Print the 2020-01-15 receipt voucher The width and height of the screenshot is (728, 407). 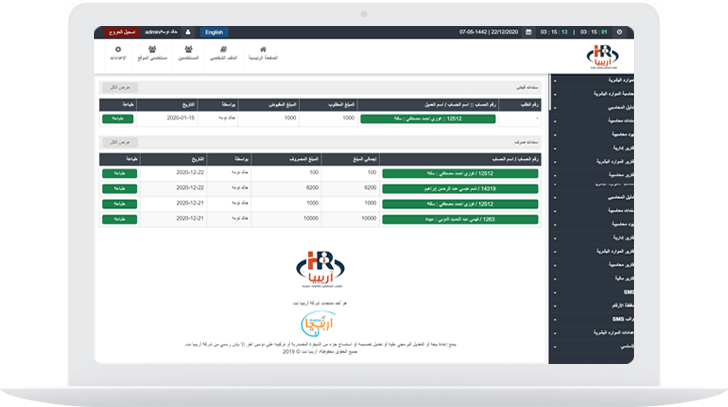(118, 118)
